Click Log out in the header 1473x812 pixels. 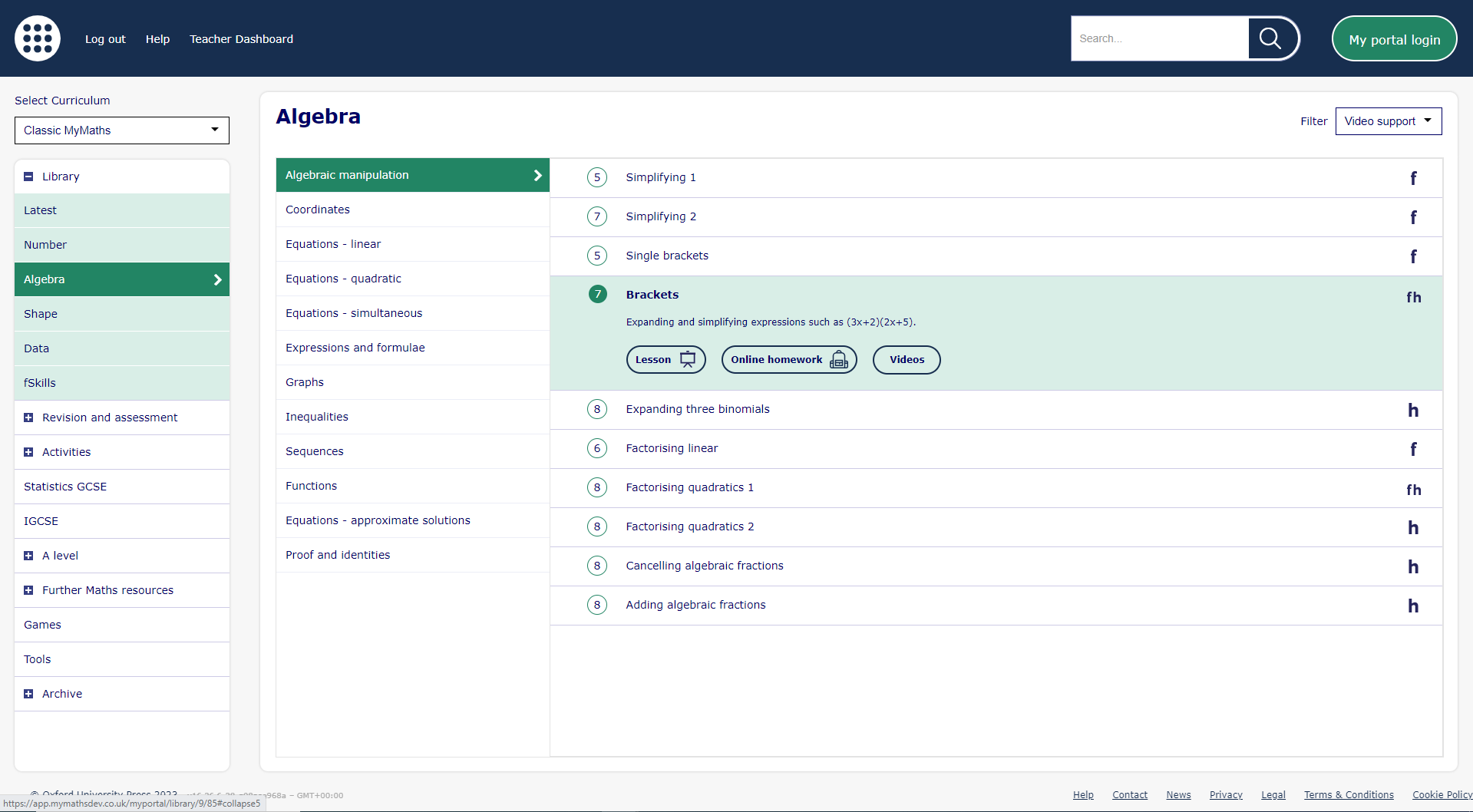pyautogui.click(x=105, y=39)
